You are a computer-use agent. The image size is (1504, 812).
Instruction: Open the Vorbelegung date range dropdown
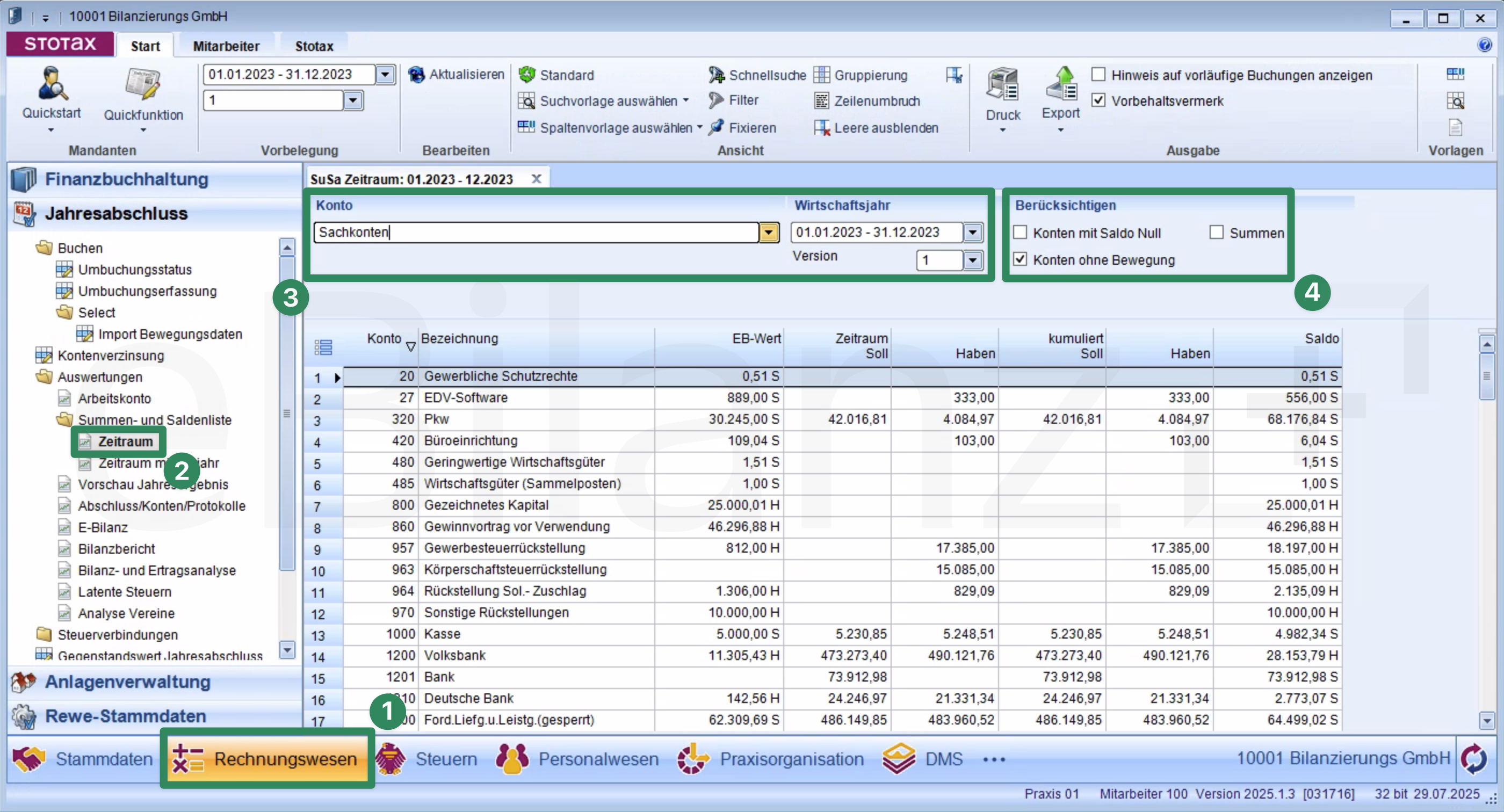[x=385, y=75]
